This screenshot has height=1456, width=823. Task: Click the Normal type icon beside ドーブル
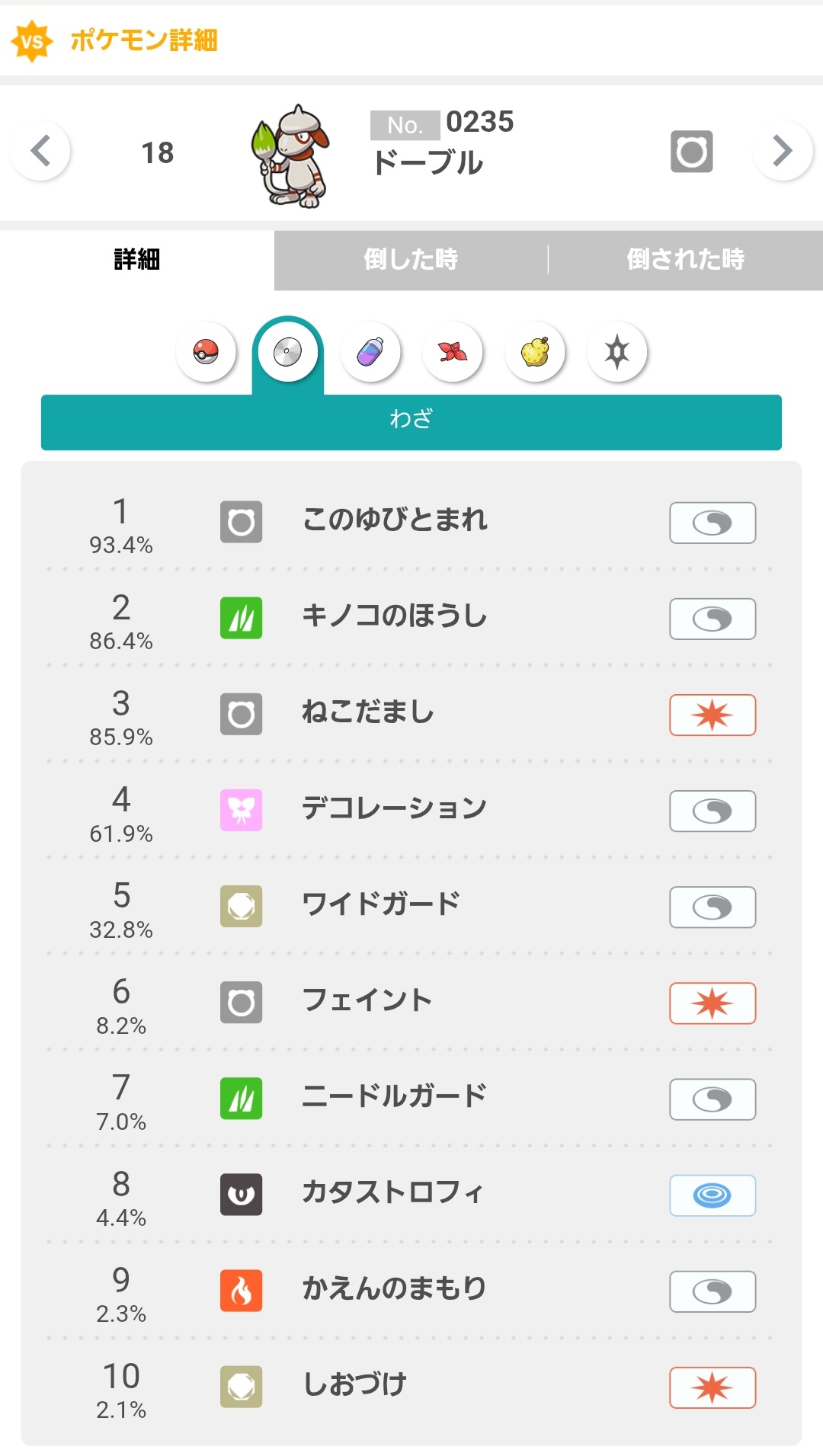691,152
